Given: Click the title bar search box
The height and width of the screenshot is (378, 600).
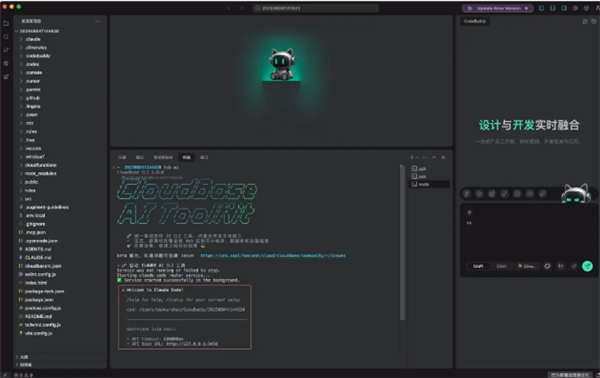Looking at the screenshot, I should [316, 8].
